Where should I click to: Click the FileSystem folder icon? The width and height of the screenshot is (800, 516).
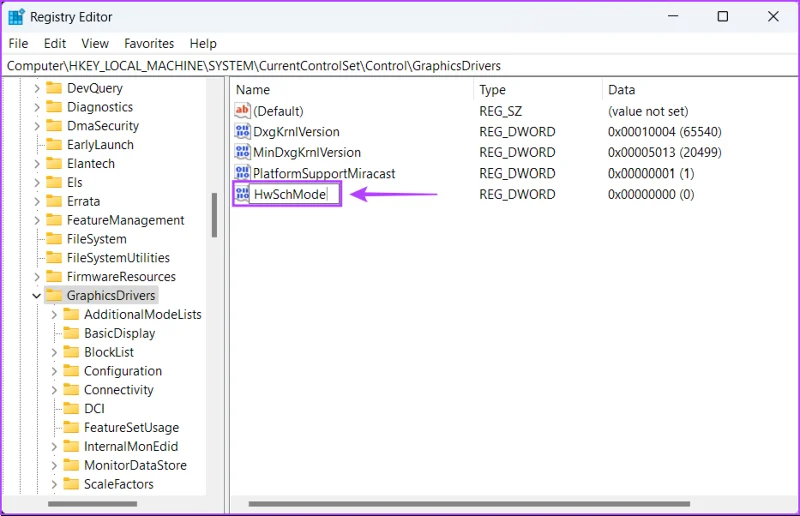(54, 239)
